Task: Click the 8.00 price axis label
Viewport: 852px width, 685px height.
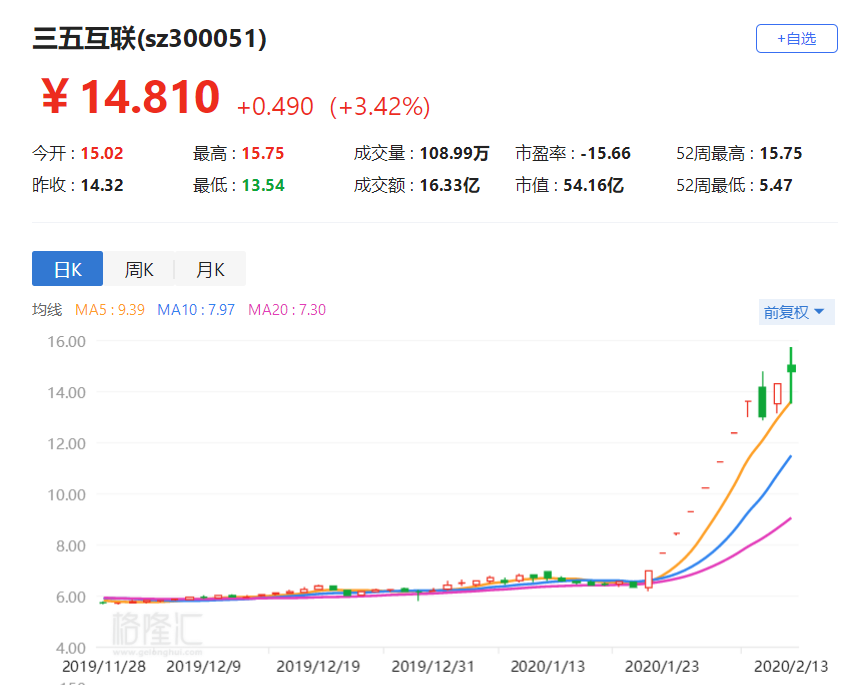Action: pyautogui.click(x=71, y=546)
